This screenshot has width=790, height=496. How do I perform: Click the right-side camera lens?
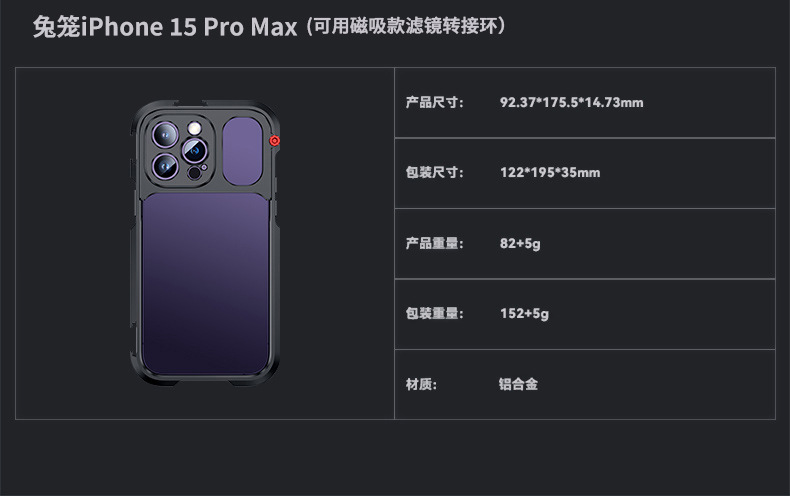point(194,150)
